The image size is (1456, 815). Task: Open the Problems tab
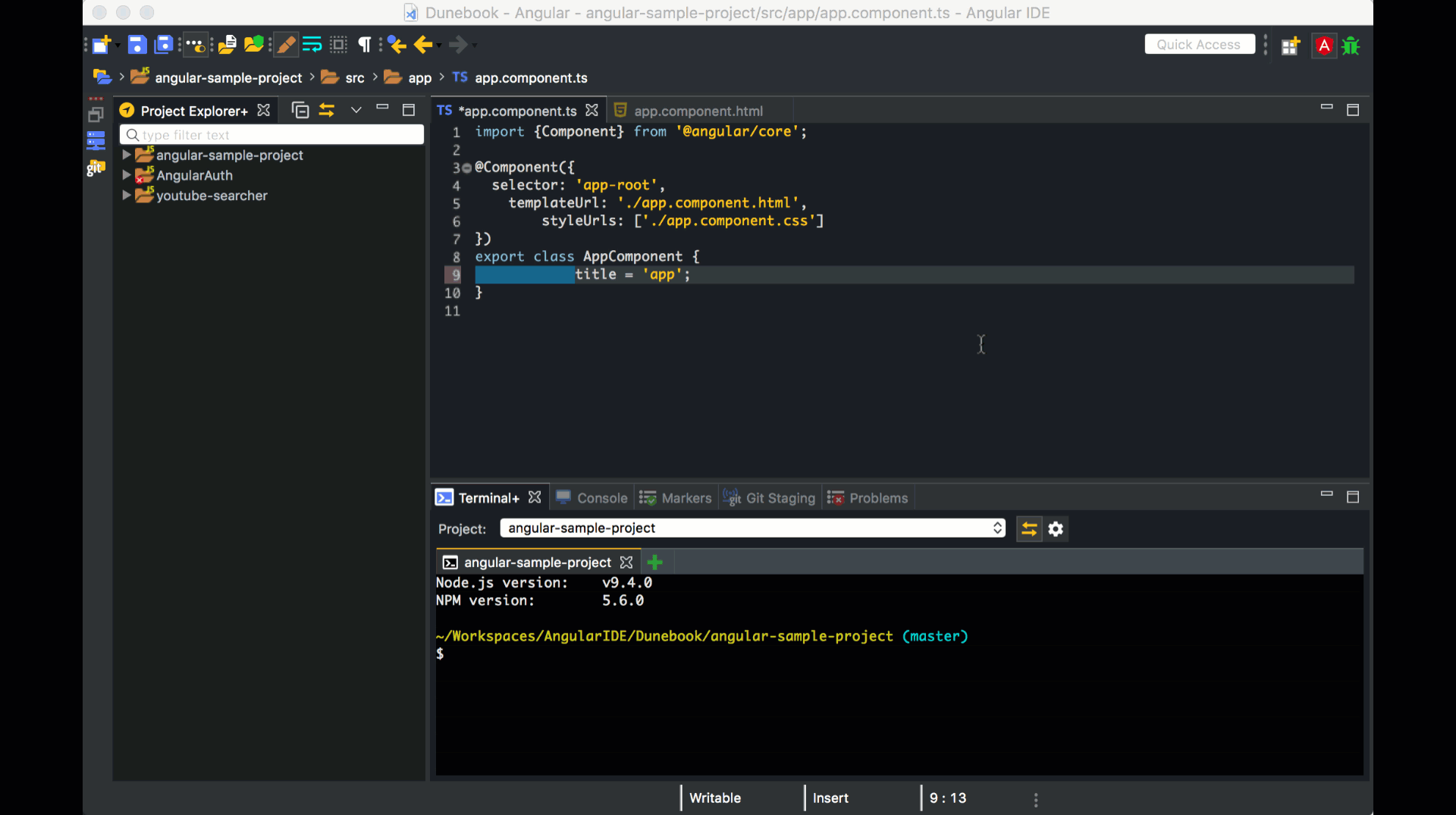coord(878,498)
